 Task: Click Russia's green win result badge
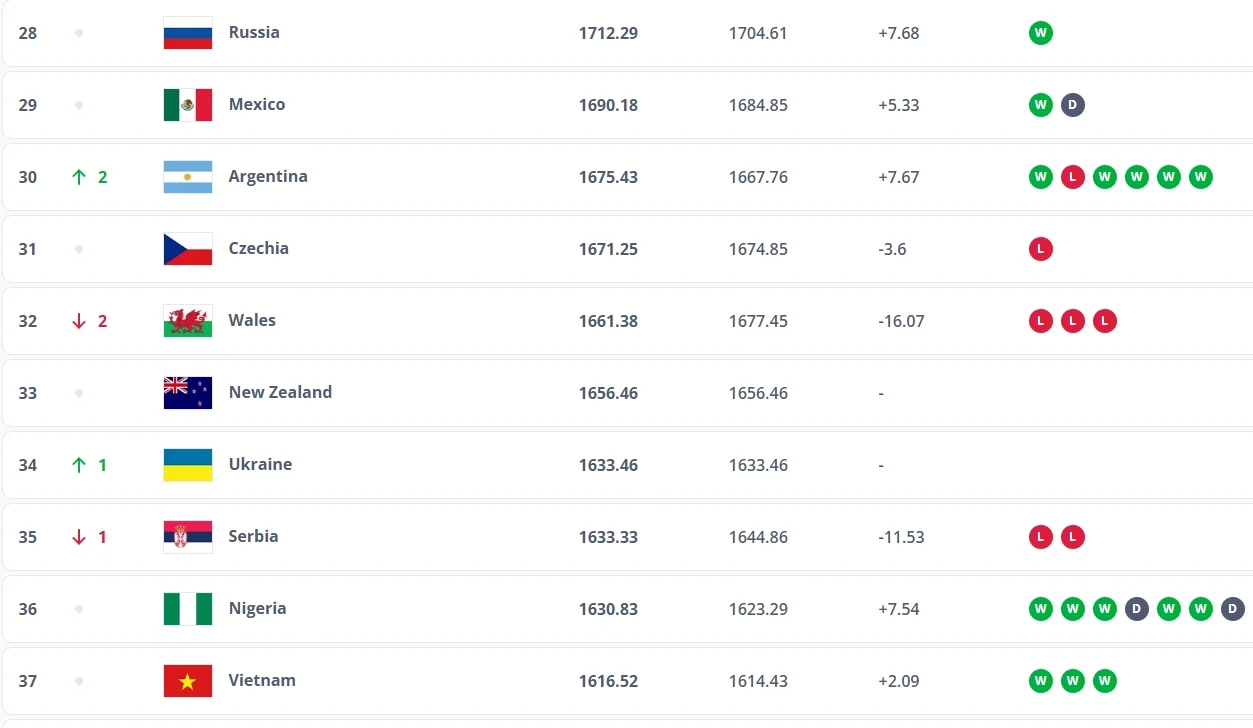click(1041, 33)
